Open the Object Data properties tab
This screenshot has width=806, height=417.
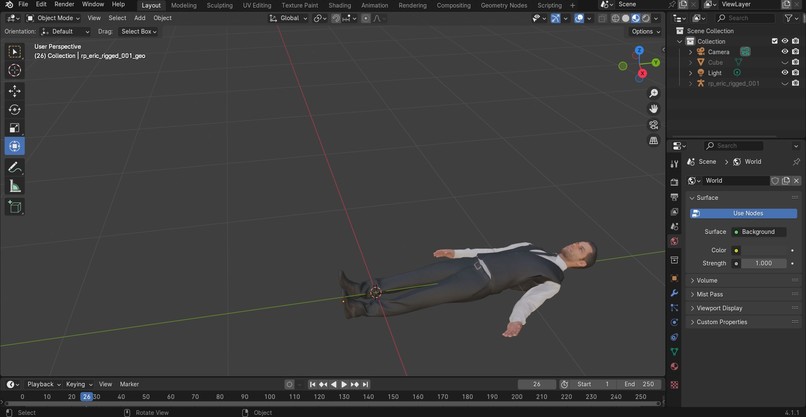click(x=674, y=352)
